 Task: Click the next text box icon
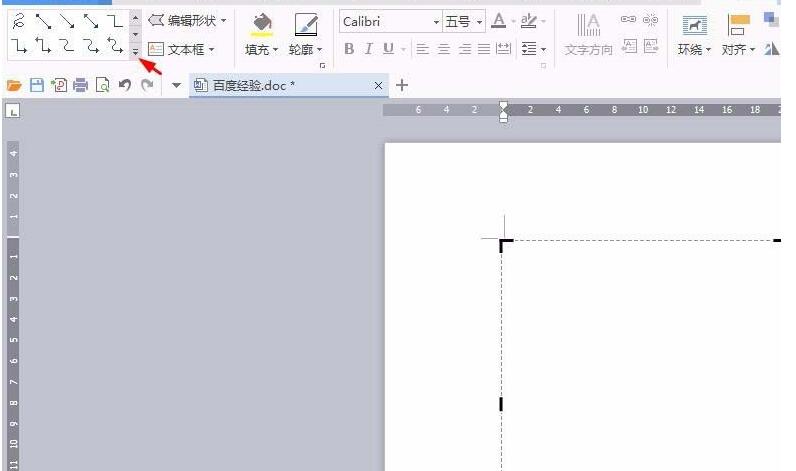point(651,46)
